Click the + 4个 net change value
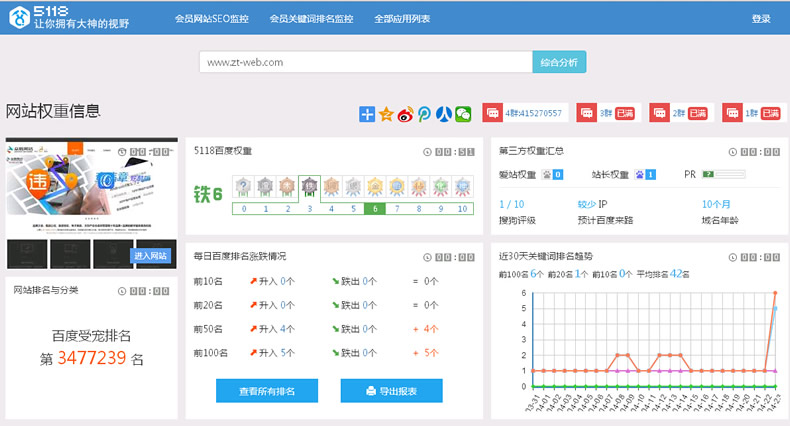The height and width of the screenshot is (426, 790). pyautogui.click(x=426, y=329)
